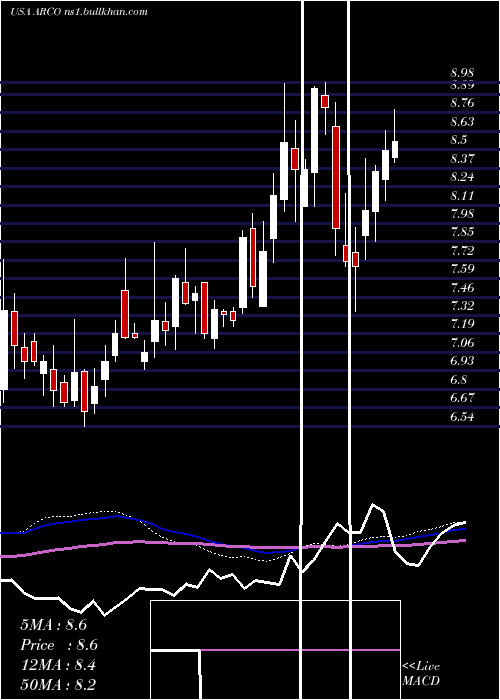Click the '12MA : 8.4' readout

pos(57,665)
